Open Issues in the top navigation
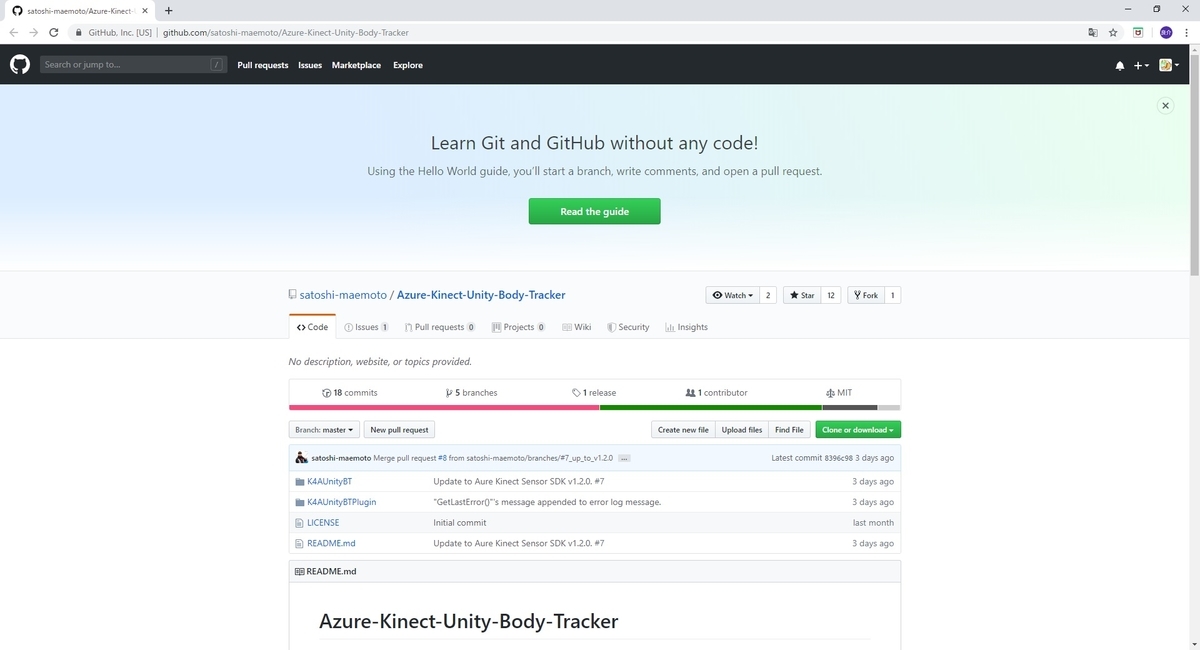This screenshot has height=650, width=1200. point(310,65)
